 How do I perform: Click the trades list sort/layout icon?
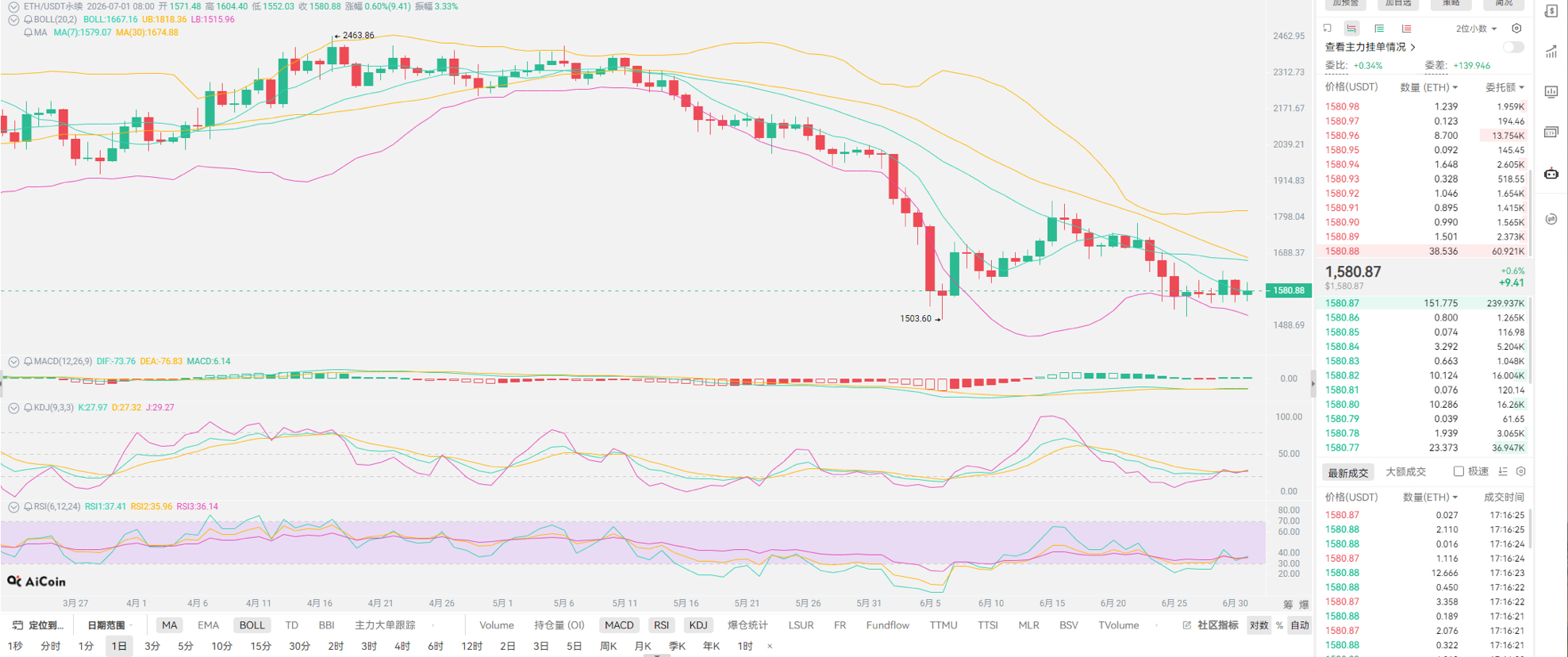click(x=1503, y=471)
